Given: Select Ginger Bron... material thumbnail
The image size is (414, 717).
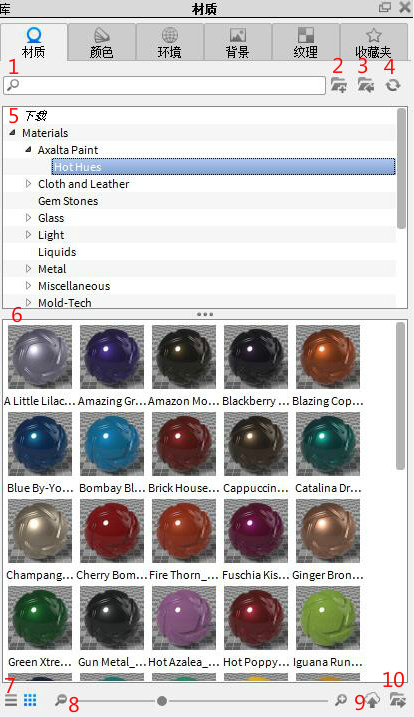Looking at the screenshot, I should pyautogui.click(x=328, y=530).
